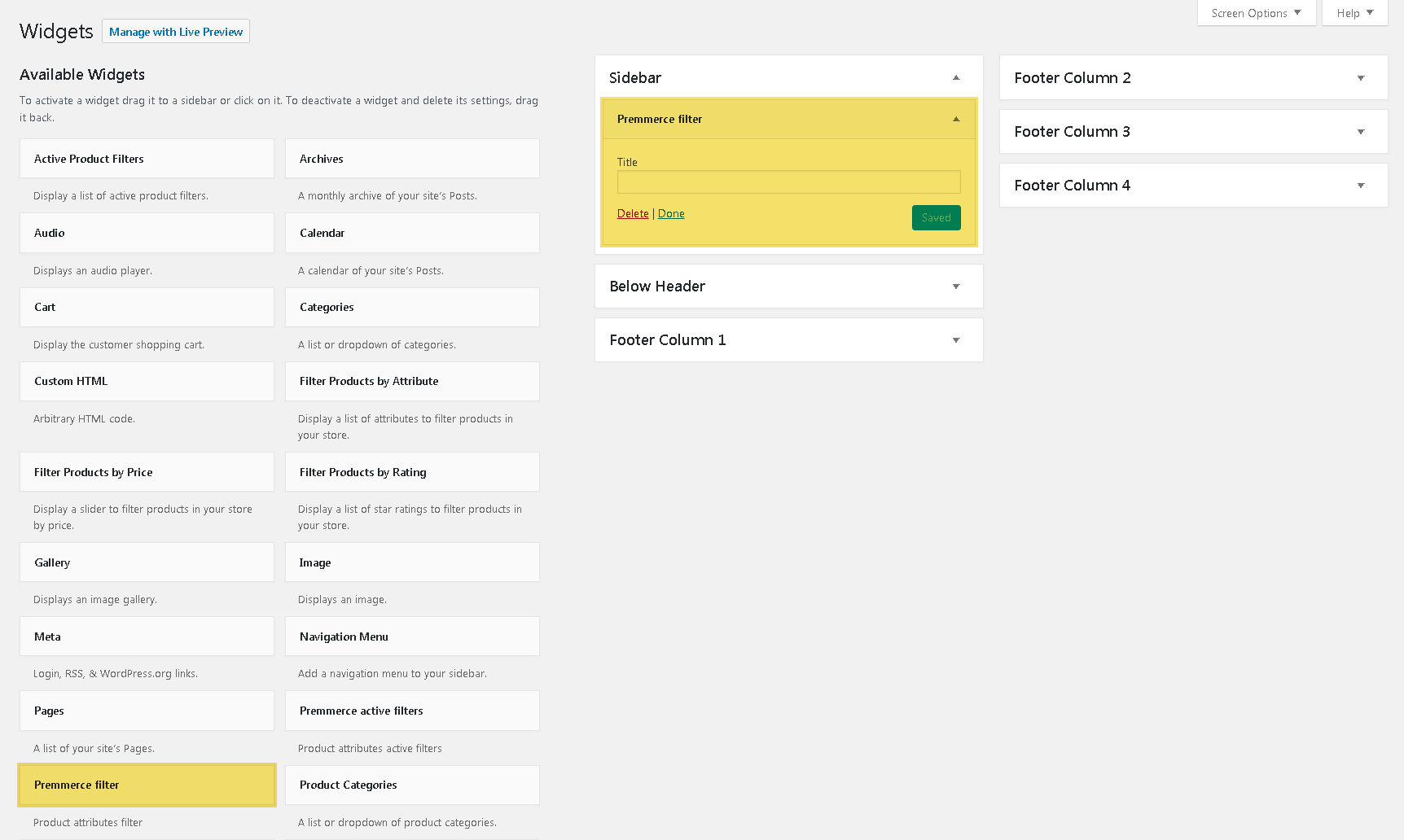
Task: Select the Filter Products by Rating widget
Action: tap(412, 472)
